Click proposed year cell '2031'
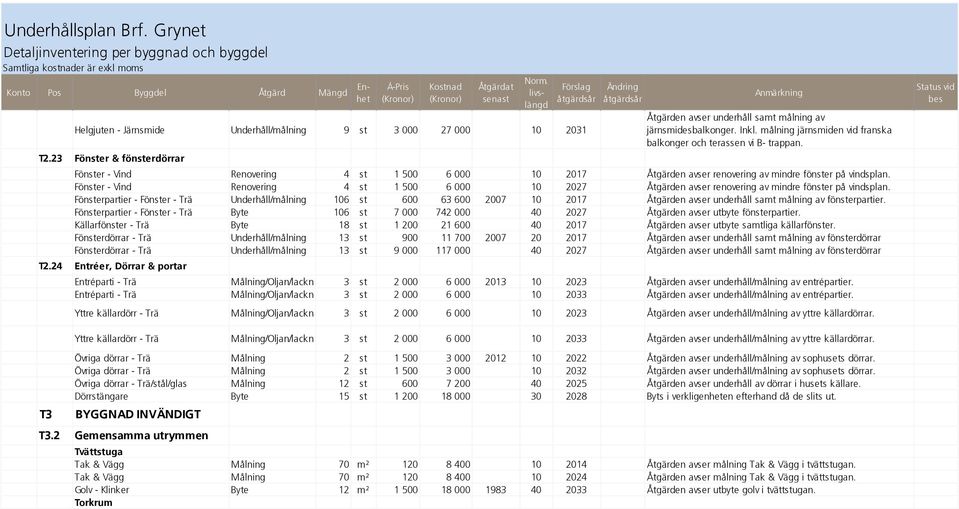This screenshot has width=959, height=509. pyautogui.click(x=576, y=130)
